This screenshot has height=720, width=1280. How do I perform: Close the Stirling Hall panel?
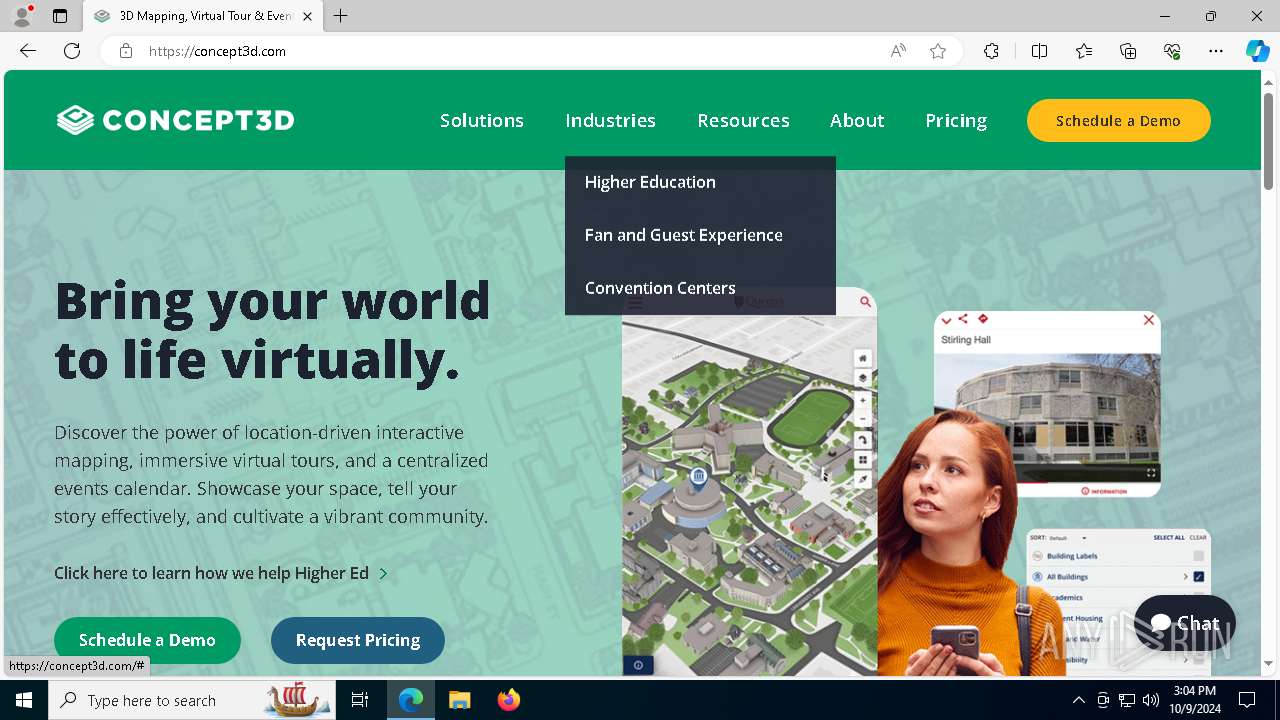point(1148,320)
